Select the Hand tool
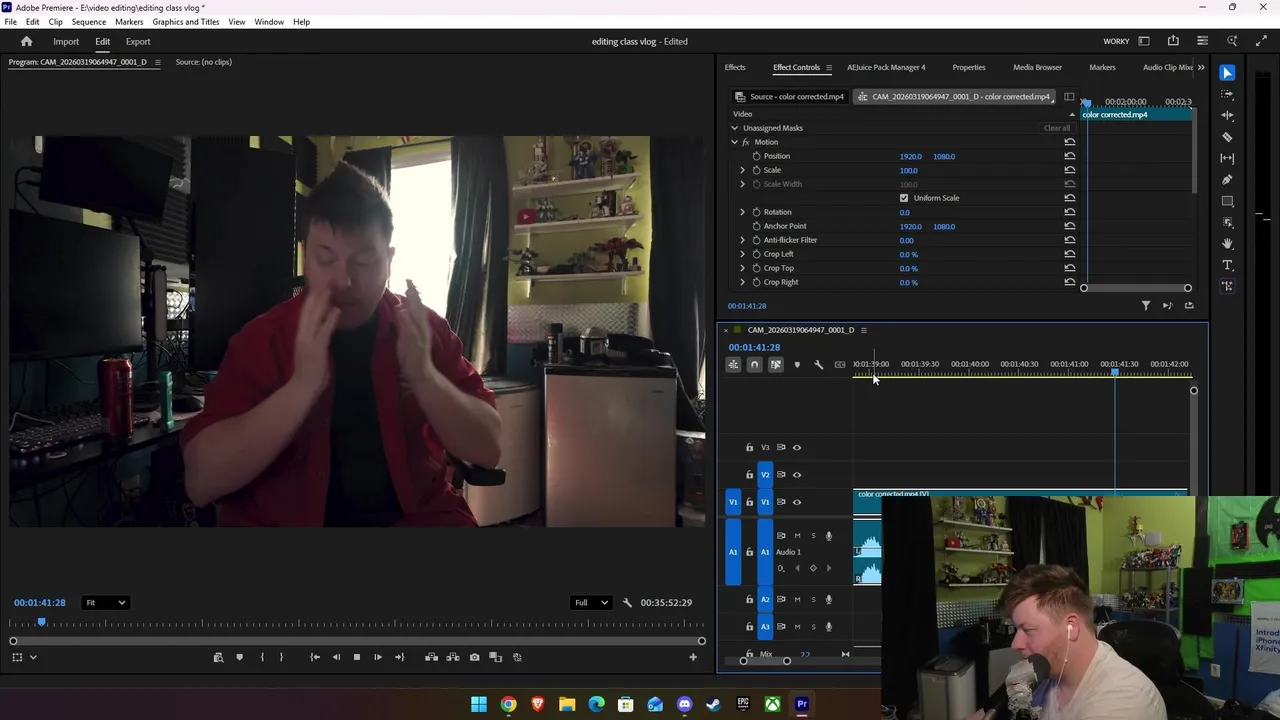The width and height of the screenshot is (1280, 720). [x=1227, y=244]
